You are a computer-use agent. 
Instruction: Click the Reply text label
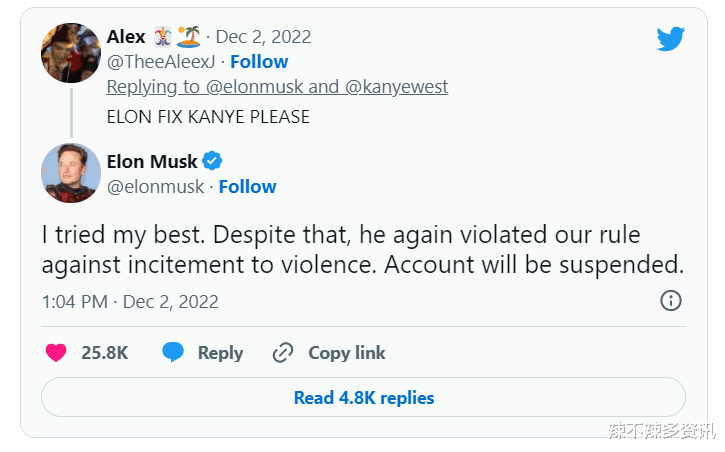[x=220, y=352]
